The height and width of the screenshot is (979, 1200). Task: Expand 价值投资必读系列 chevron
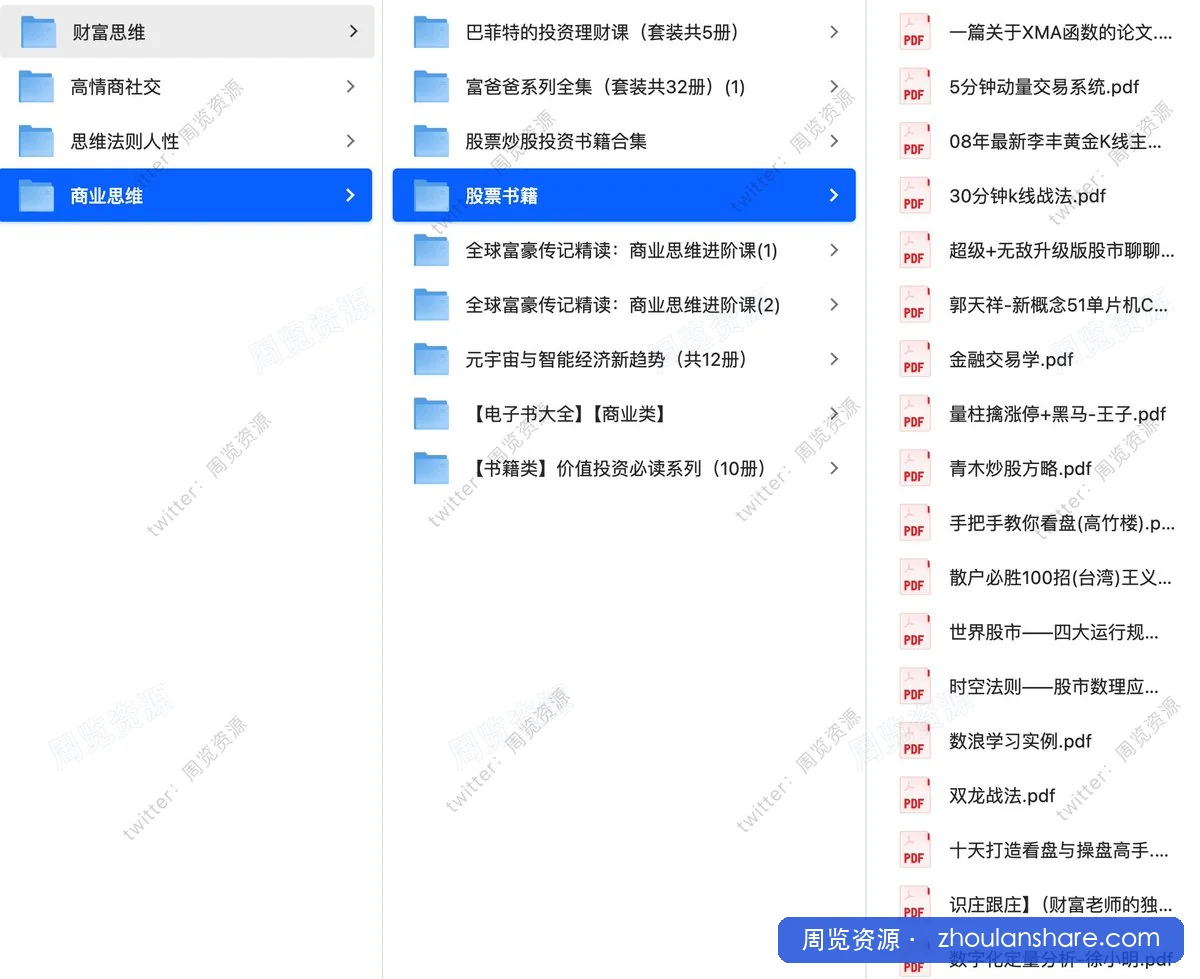pyautogui.click(x=834, y=468)
